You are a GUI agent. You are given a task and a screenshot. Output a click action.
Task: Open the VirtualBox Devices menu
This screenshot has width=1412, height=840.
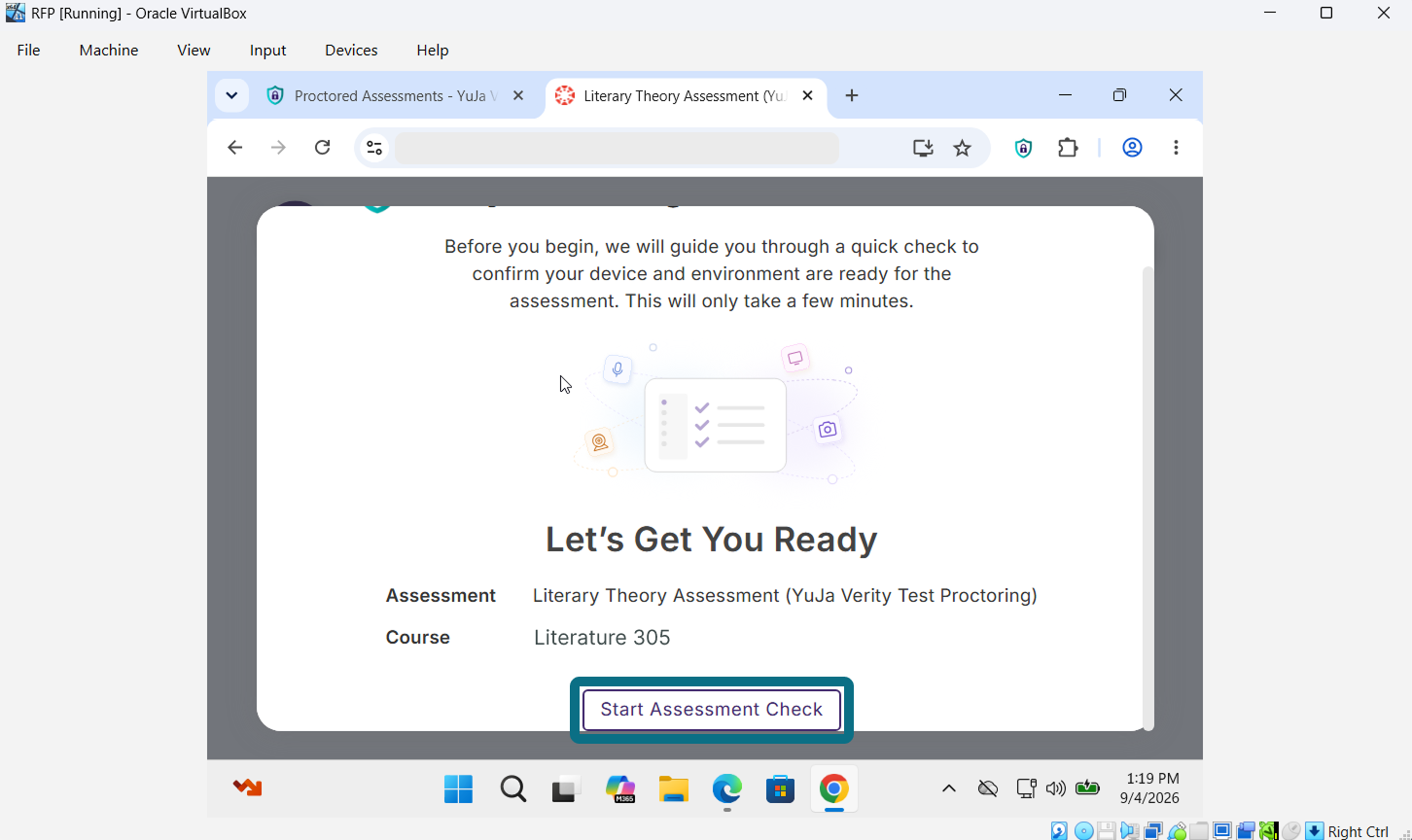(x=351, y=51)
